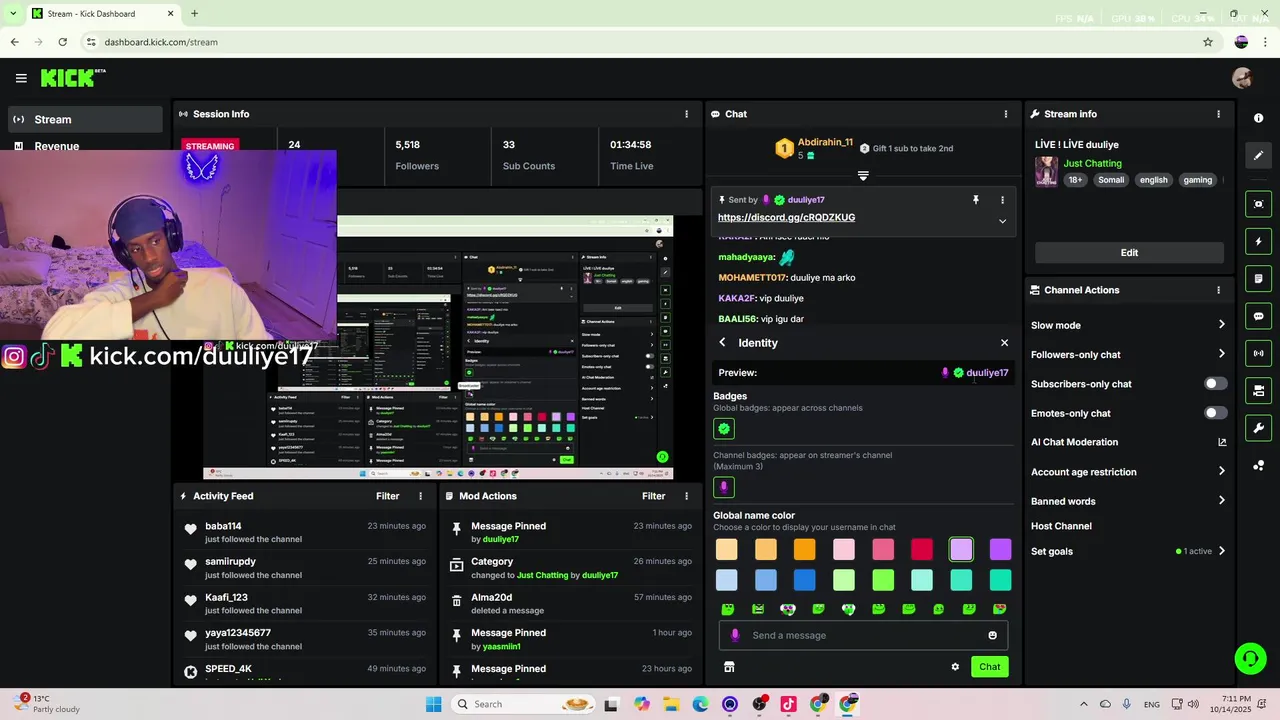
Task: Click the green support headset button
Action: coord(1250,658)
